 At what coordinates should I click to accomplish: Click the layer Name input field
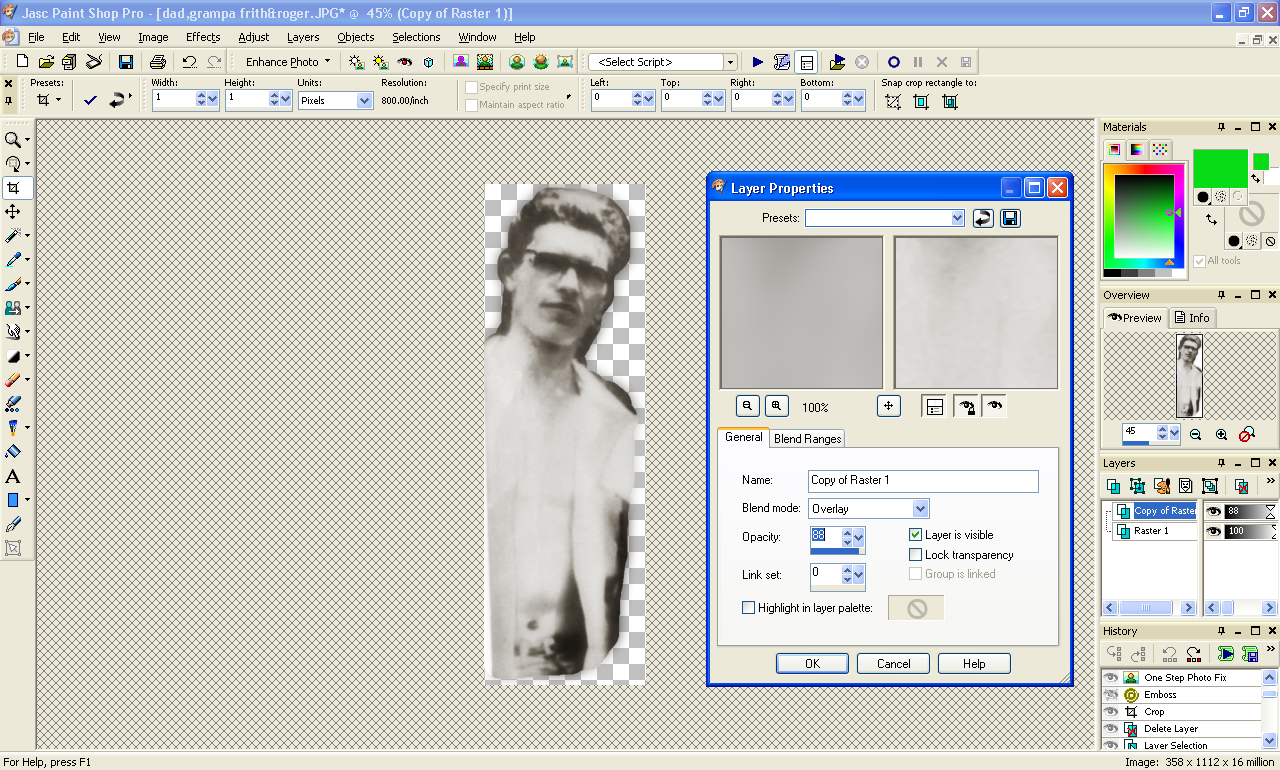(x=923, y=480)
